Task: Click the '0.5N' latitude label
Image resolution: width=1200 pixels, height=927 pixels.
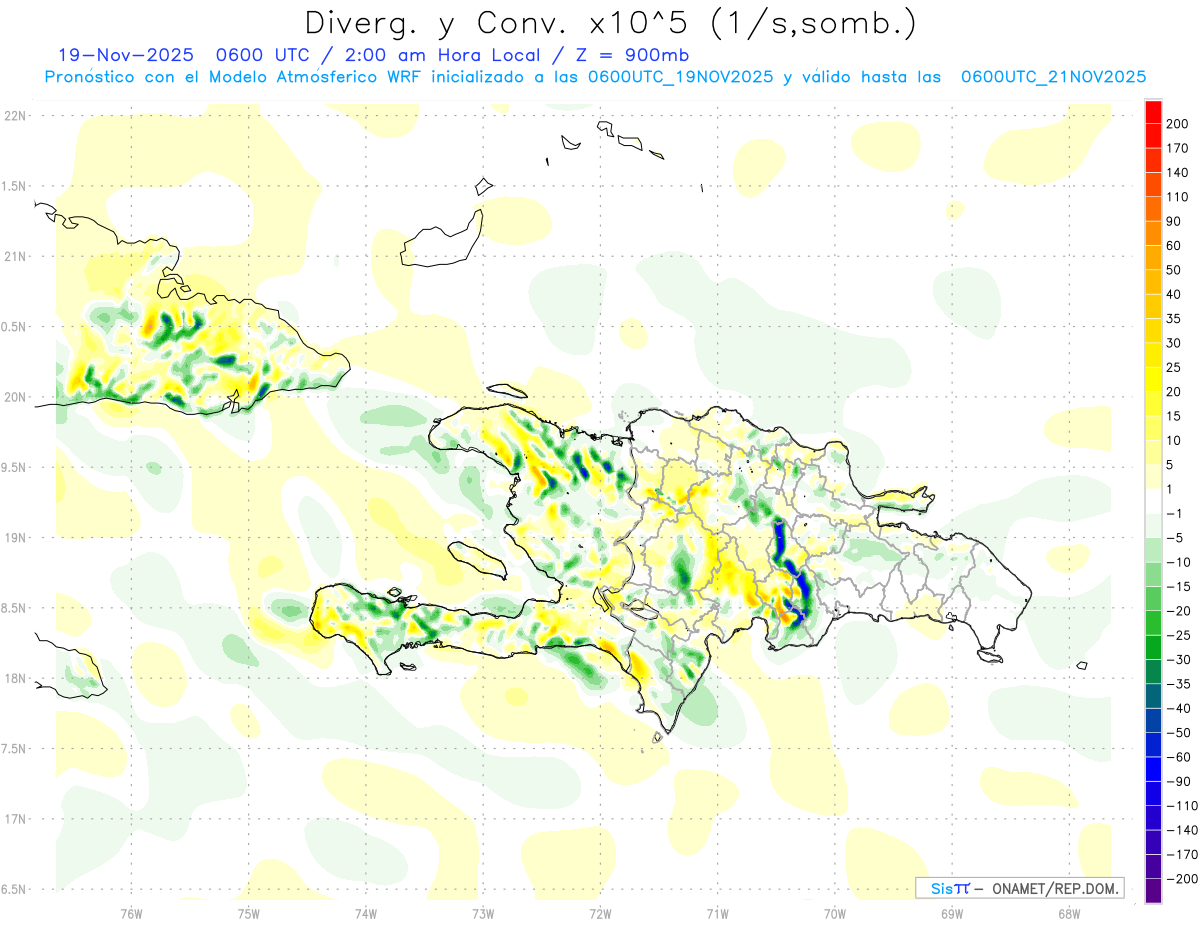Action: point(14,327)
